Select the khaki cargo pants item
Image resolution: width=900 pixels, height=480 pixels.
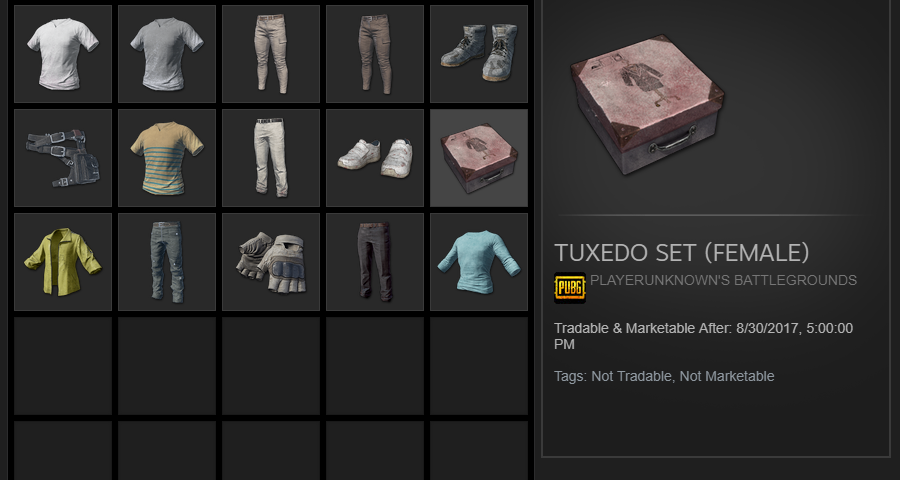(x=271, y=54)
